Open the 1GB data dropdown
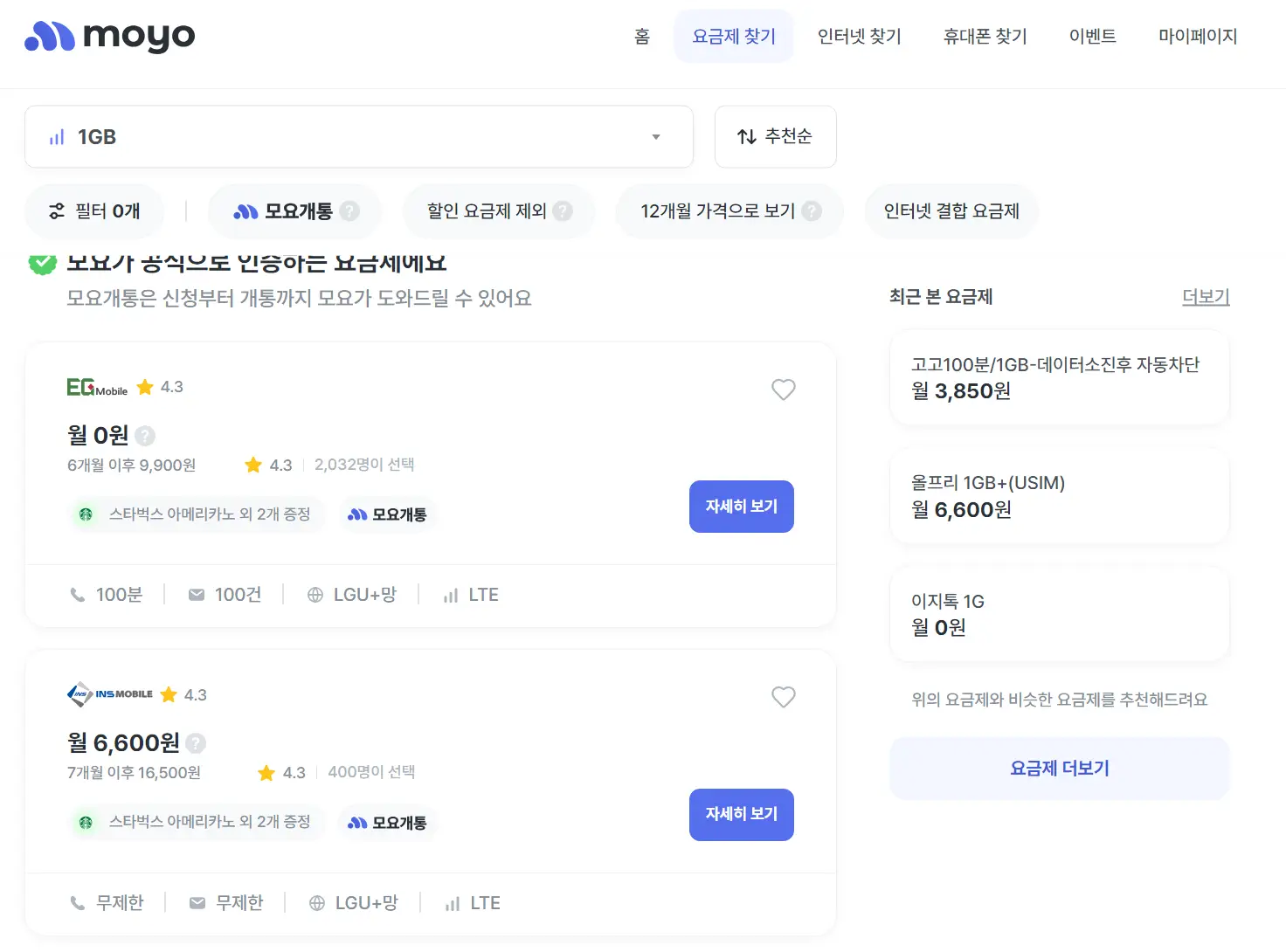Viewport: 1286px width, 952px height. point(359,137)
